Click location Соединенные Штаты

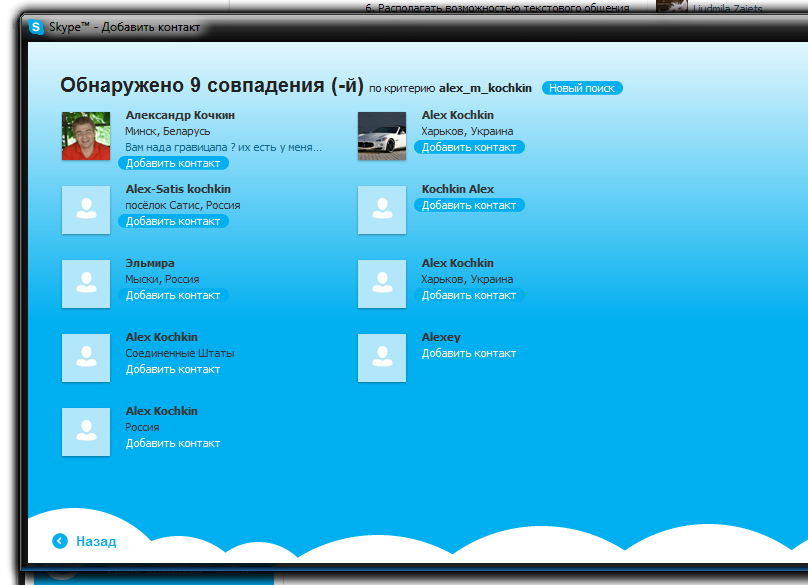coord(180,354)
